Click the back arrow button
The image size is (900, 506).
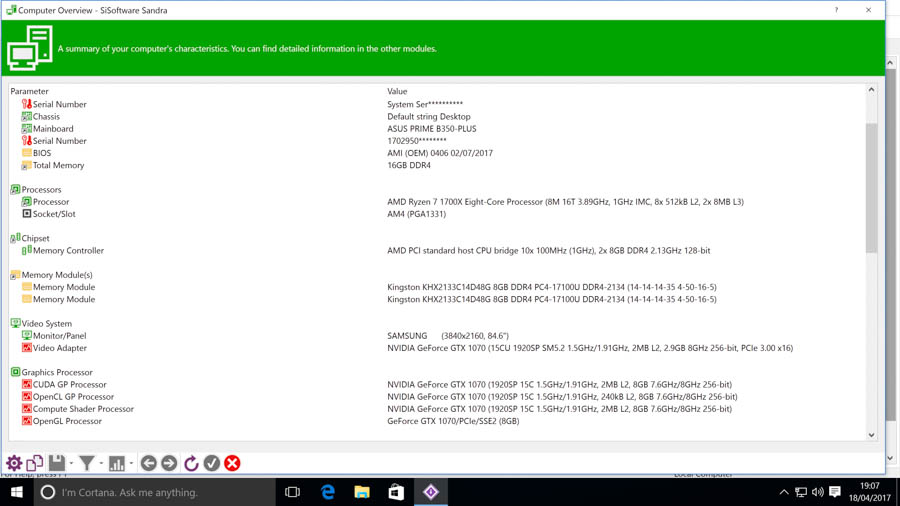pyautogui.click(x=149, y=463)
